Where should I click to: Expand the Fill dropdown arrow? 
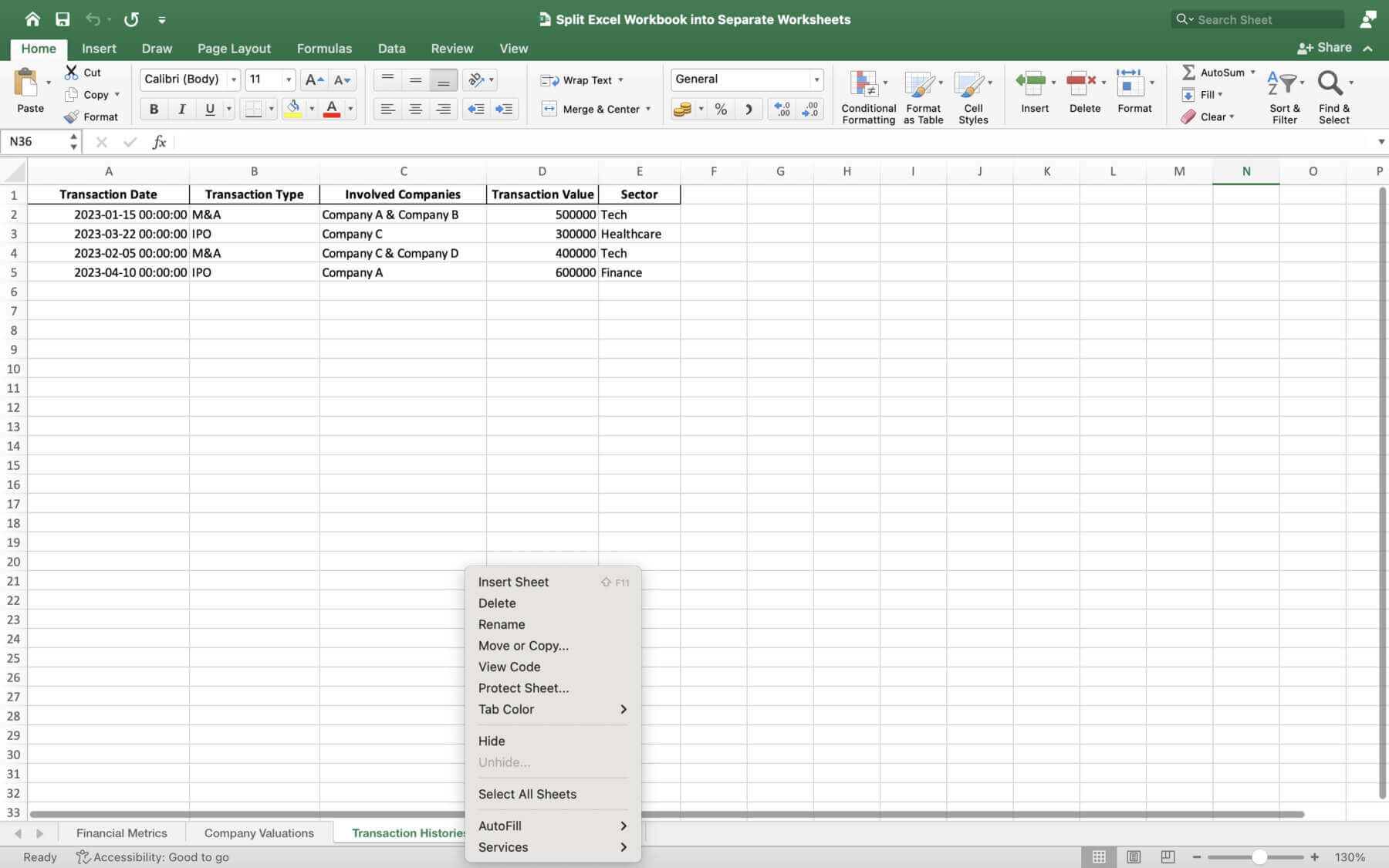click(1221, 95)
